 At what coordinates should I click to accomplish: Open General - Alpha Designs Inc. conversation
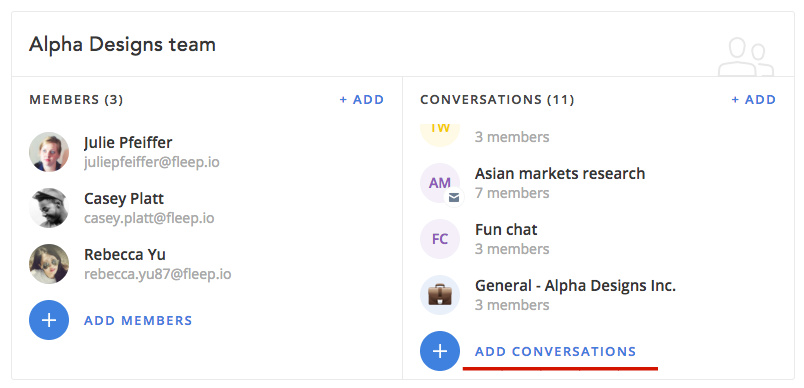(575, 285)
